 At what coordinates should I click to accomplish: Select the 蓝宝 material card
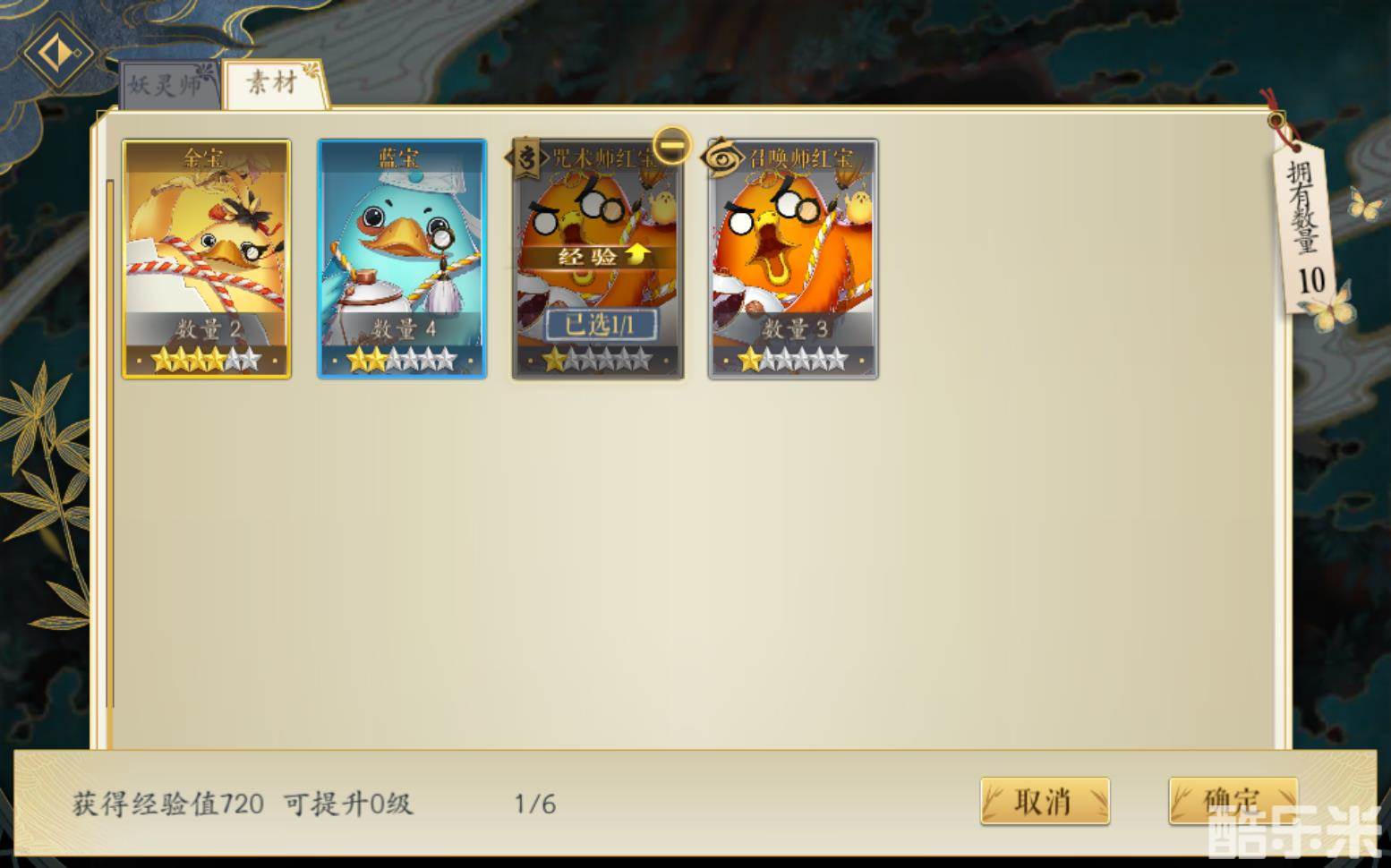point(402,260)
